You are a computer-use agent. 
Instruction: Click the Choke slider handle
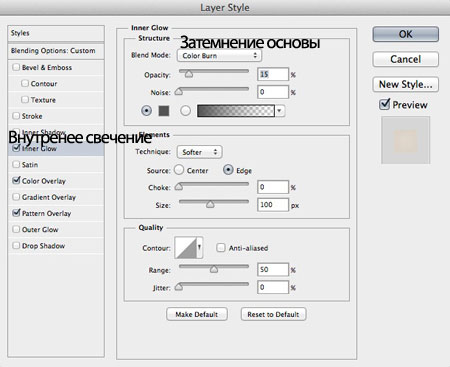[x=179, y=187]
